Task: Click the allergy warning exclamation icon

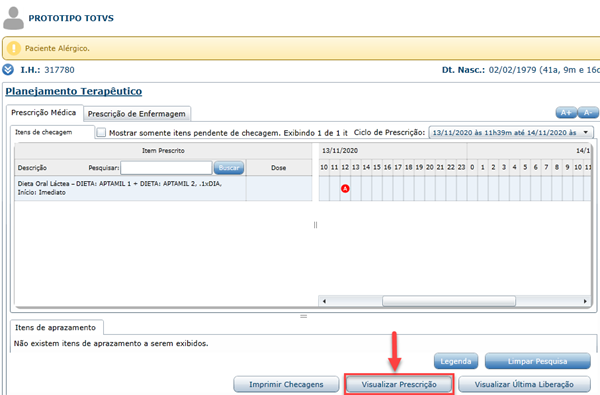Action: [14, 48]
